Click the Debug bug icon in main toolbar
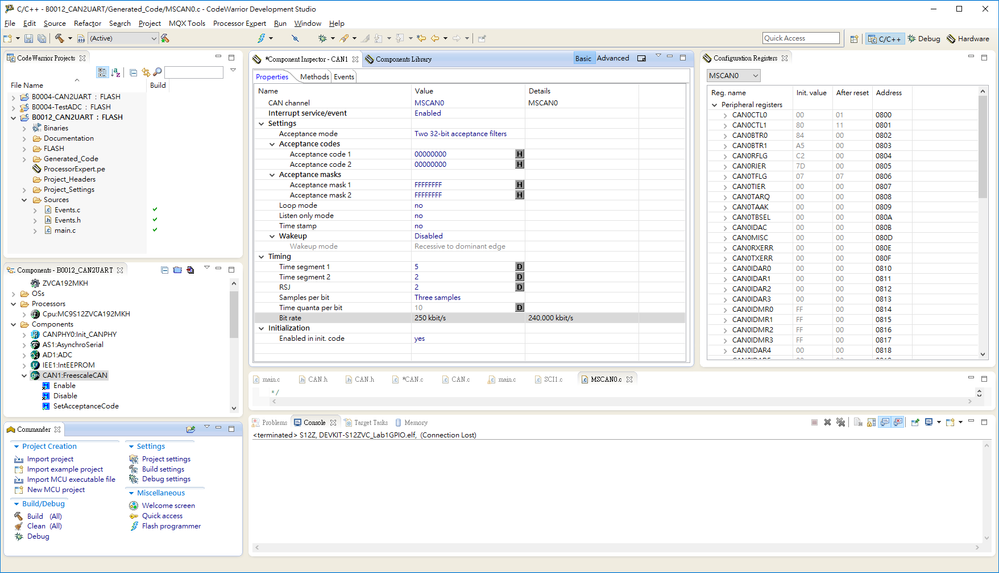Image resolution: width=999 pixels, height=573 pixels. 322,38
